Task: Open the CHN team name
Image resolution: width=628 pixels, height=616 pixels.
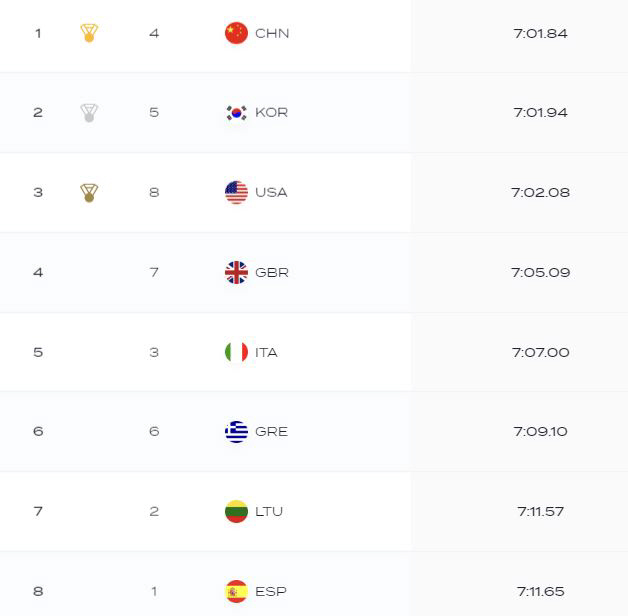Action: click(x=272, y=33)
